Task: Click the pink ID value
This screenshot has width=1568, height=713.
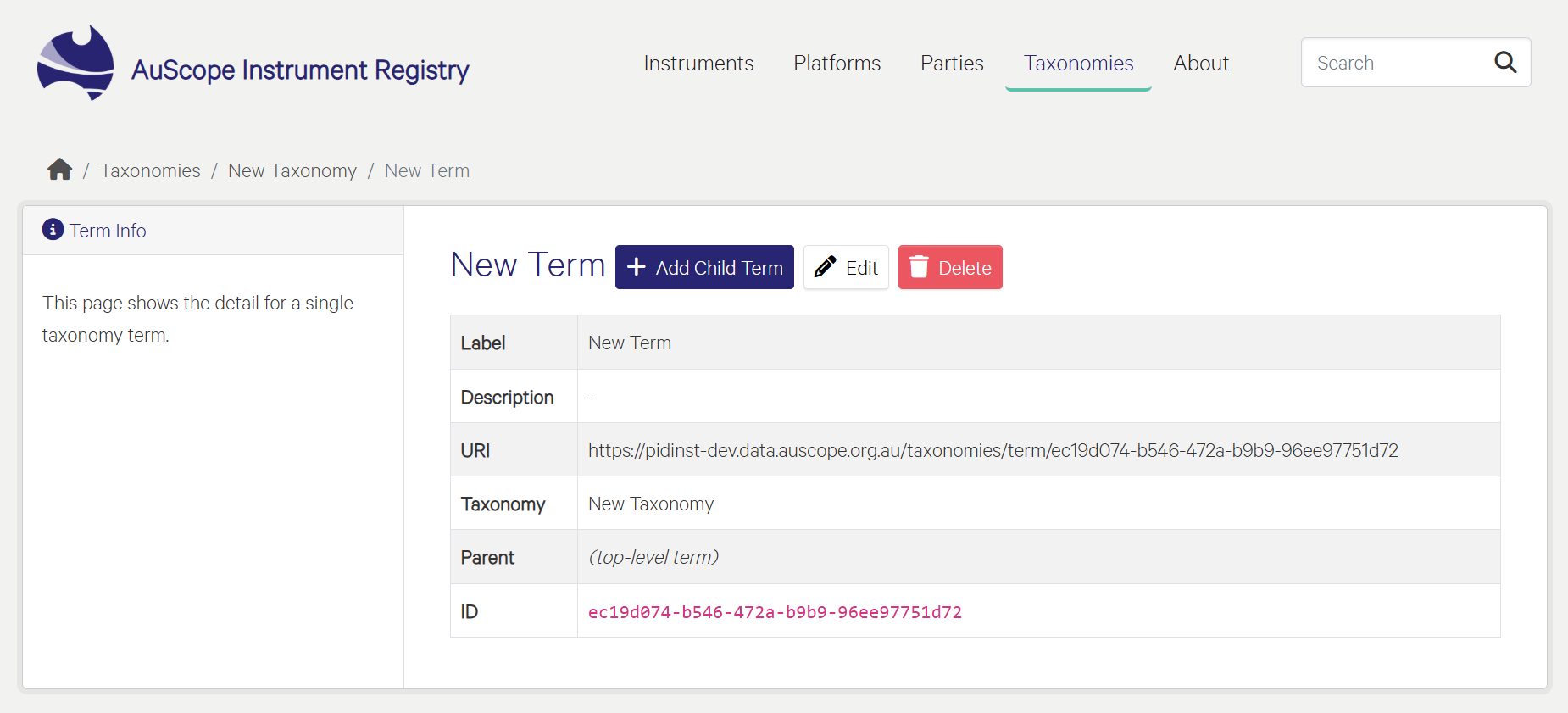Action: point(775,612)
